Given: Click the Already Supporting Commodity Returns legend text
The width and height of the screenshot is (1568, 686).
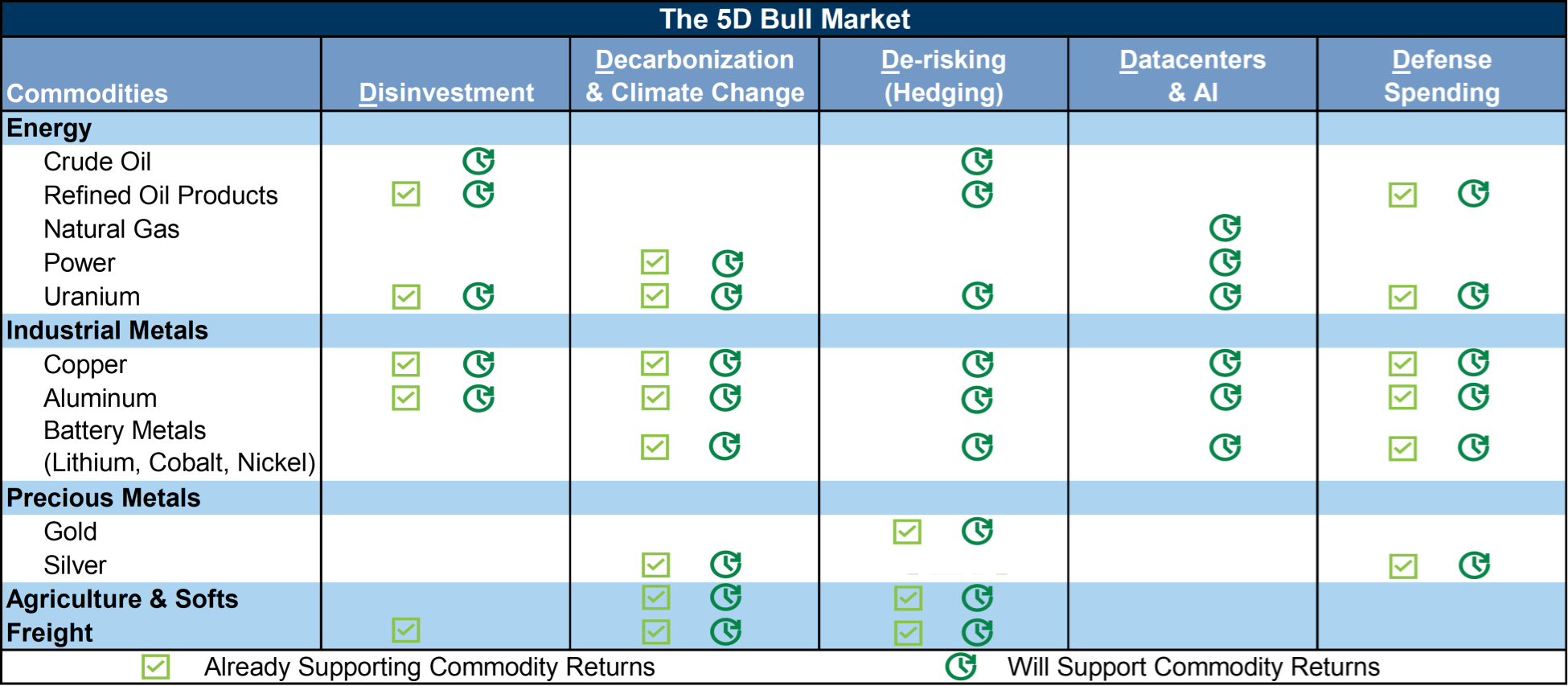Looking at the screenshot, I should 429,667.
